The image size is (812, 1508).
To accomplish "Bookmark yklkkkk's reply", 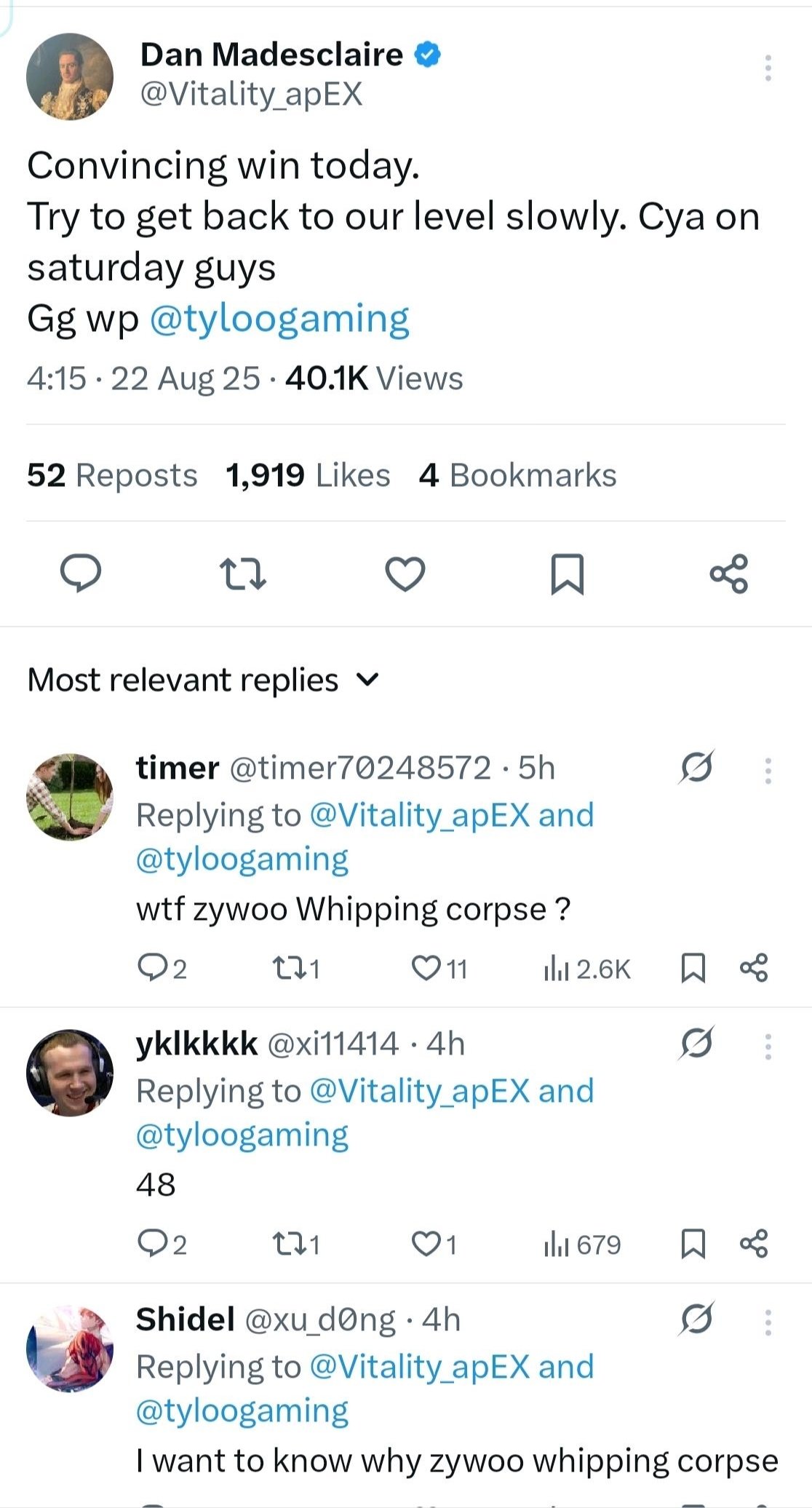I will click(x=693, y=1244).
